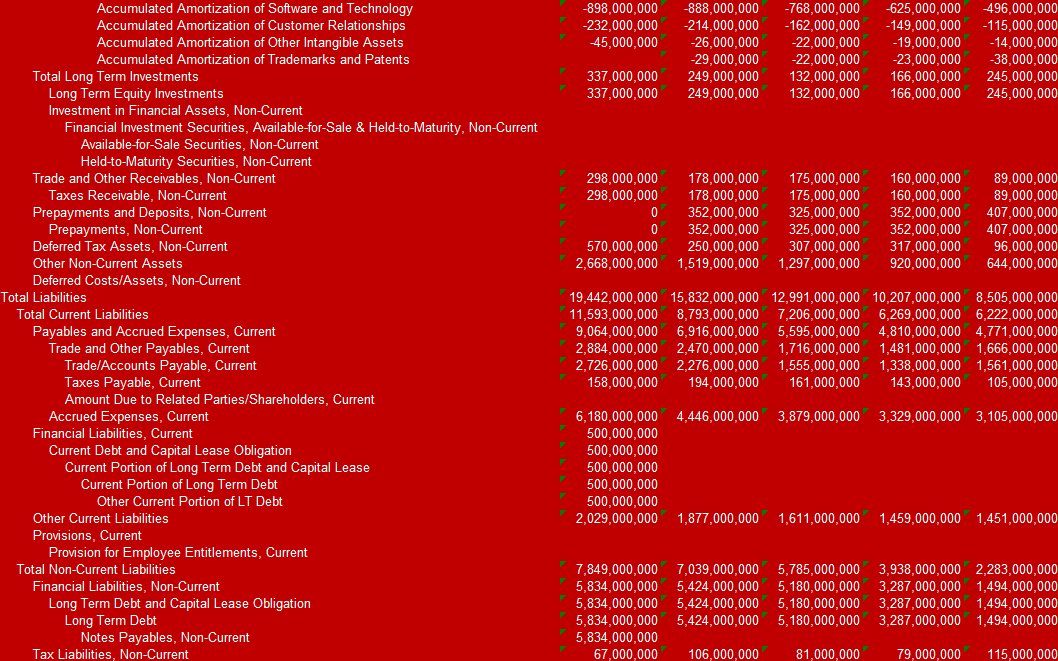This screenshot has height=661, width=1058.
Task: Click the cell showing 2,884,000,000
Action: coord(617,349)
